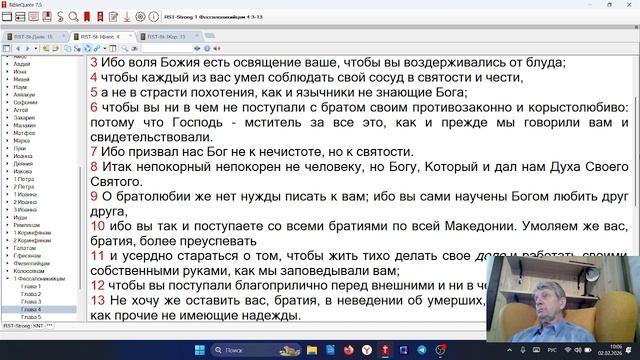Open the second red bookmark icon

pos(100,17)
